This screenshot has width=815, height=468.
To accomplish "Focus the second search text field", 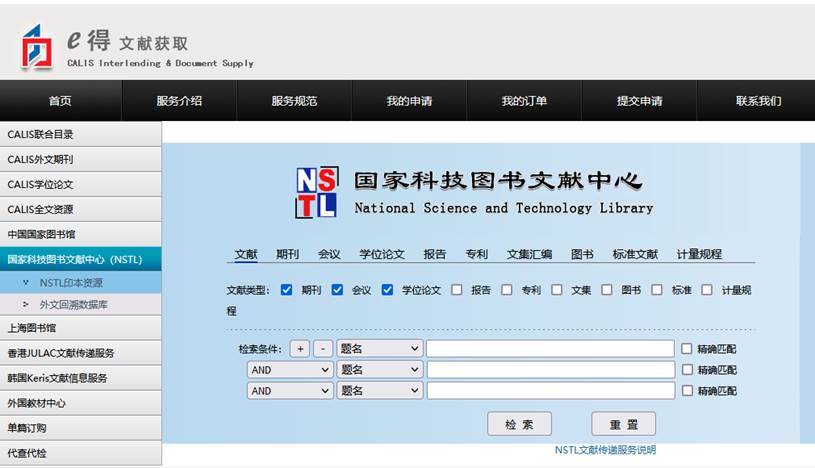I will 550,369.
